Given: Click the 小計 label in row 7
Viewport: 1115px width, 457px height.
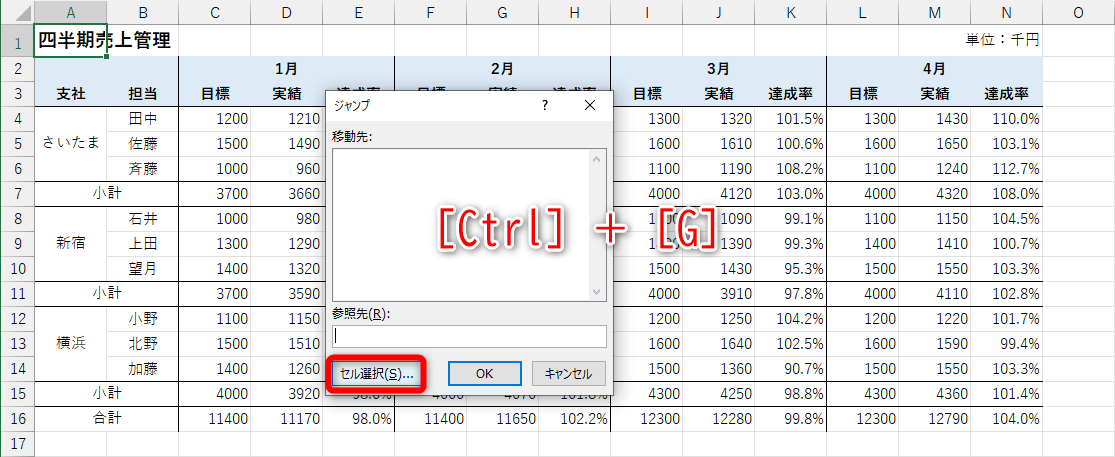Looking at the screenshot, I should (107, 193).
